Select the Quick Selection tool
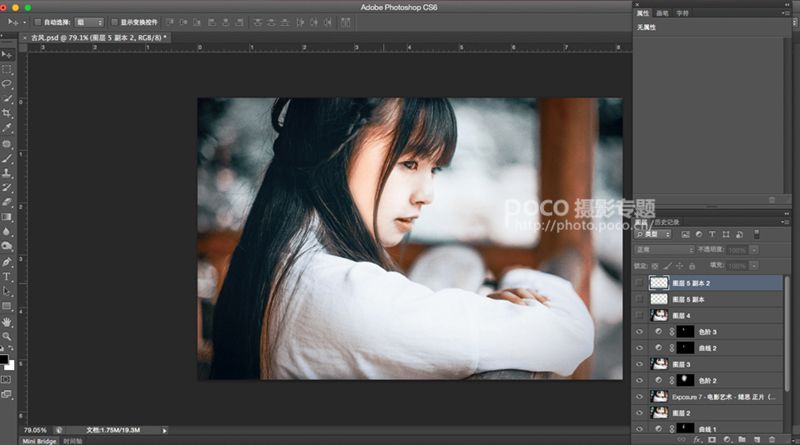Image resolution: width=800 pixels, height=445 pixels. (x=7, y=98)
